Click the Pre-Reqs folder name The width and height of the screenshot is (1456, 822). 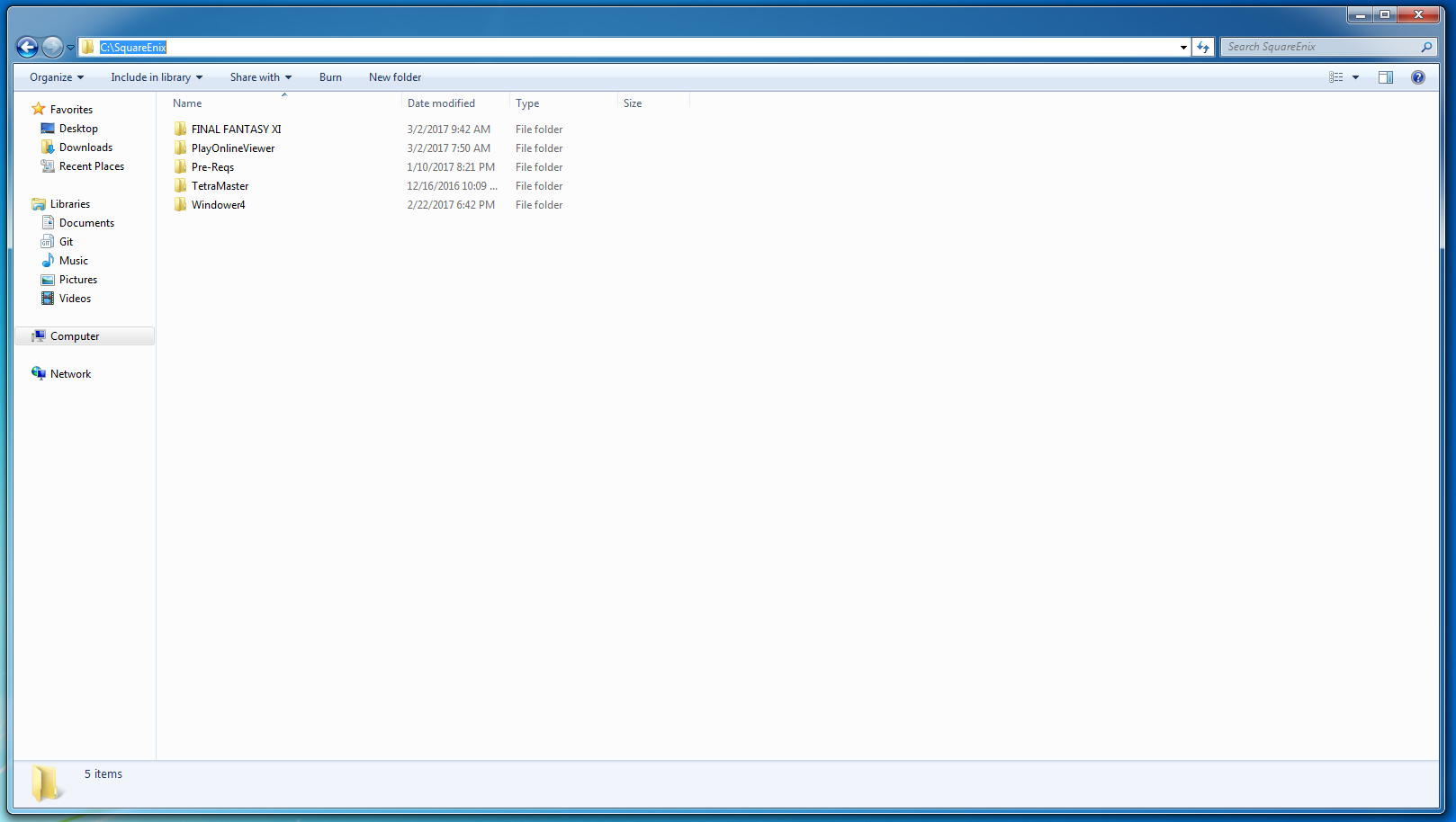tap(212, 167)
